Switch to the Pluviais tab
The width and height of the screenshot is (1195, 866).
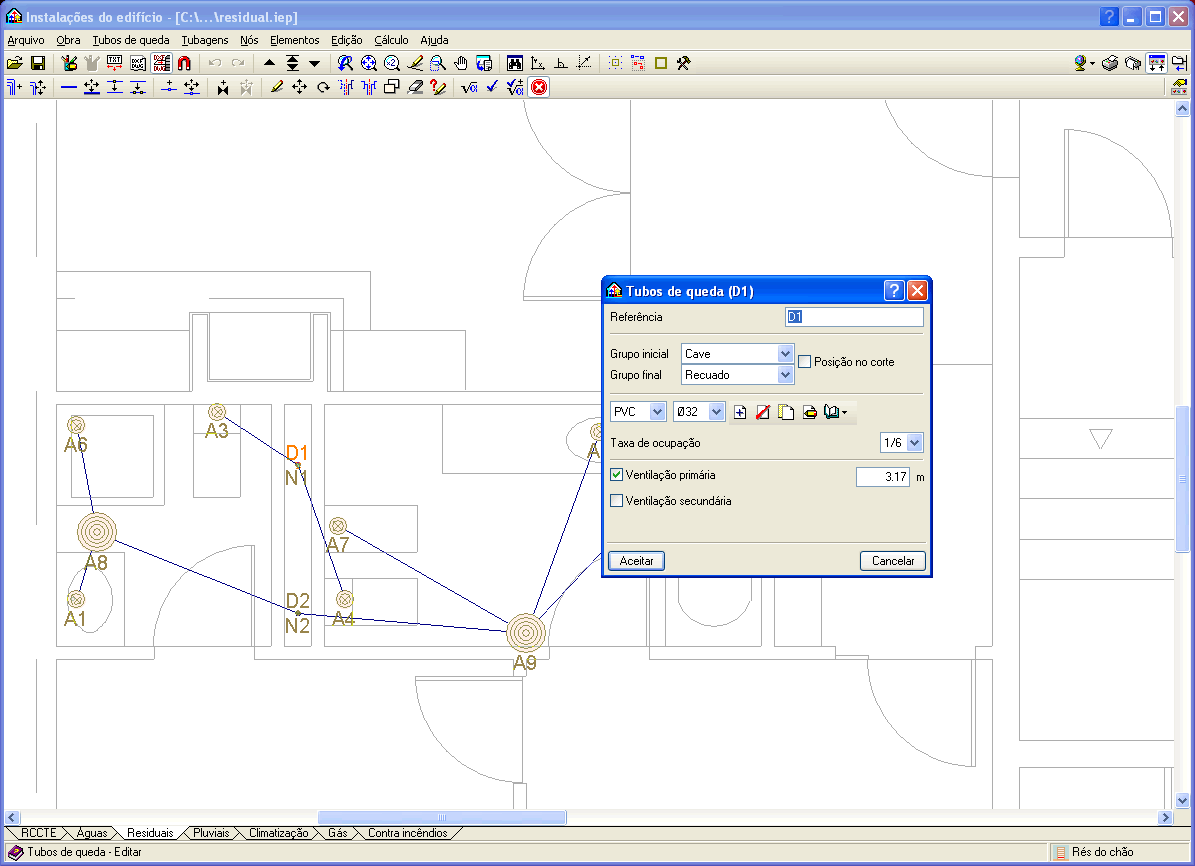pyautogui.click(x=211, y=833)
